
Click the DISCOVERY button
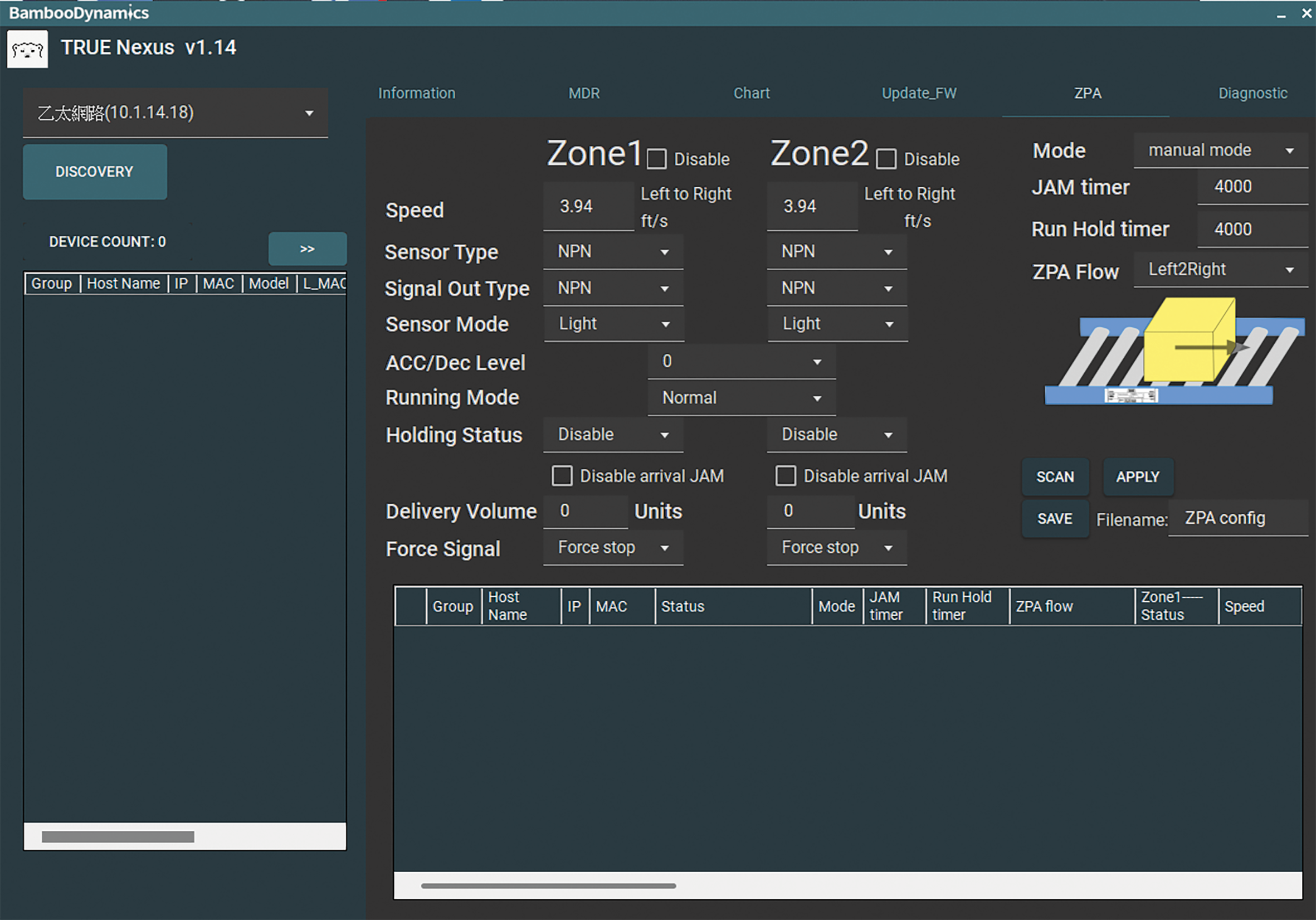pyautogui.click(x=95, y=172)
